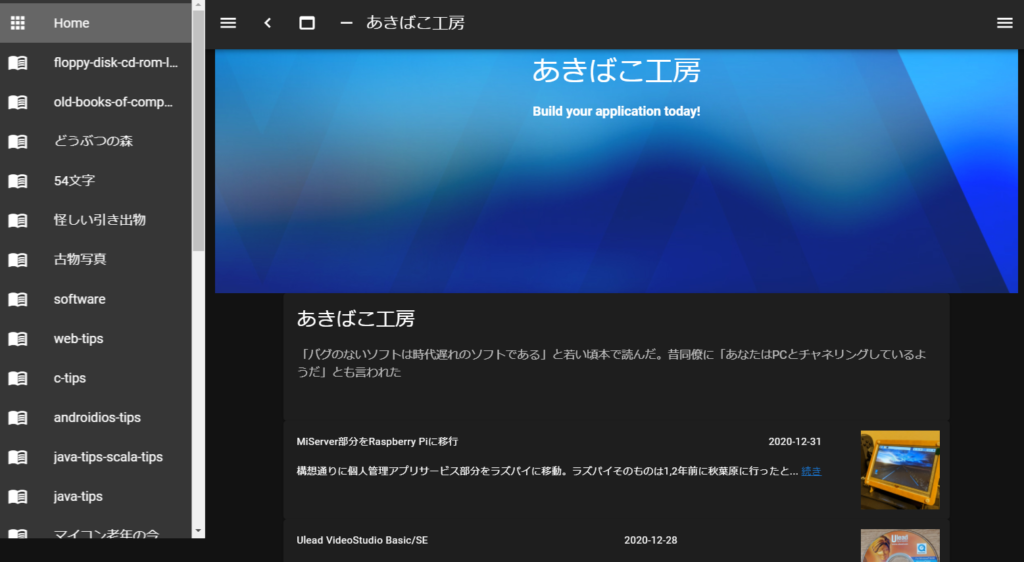Open the java-tips-scala-tips category
The height and width of the screenshot is (562, 1024).
[108, 457]
